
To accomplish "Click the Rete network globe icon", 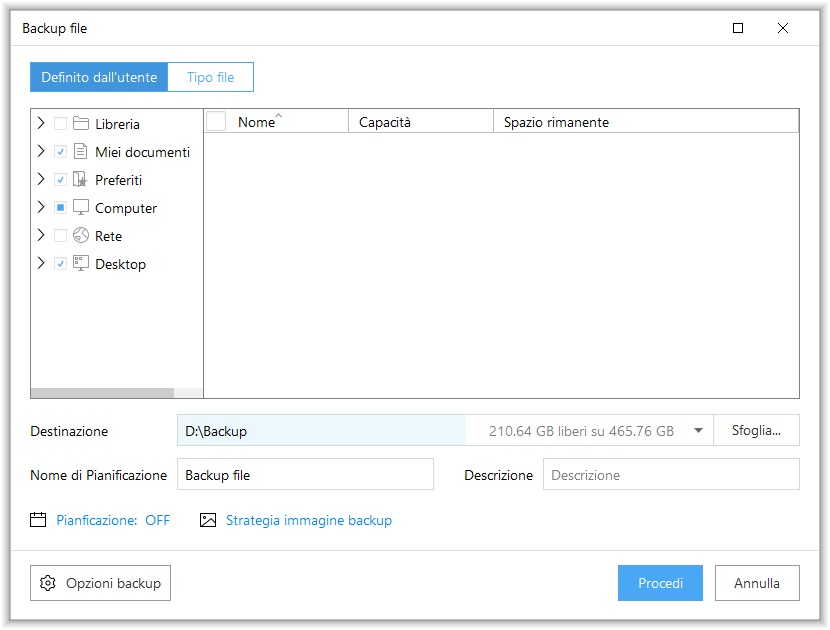I will [81, 236].
